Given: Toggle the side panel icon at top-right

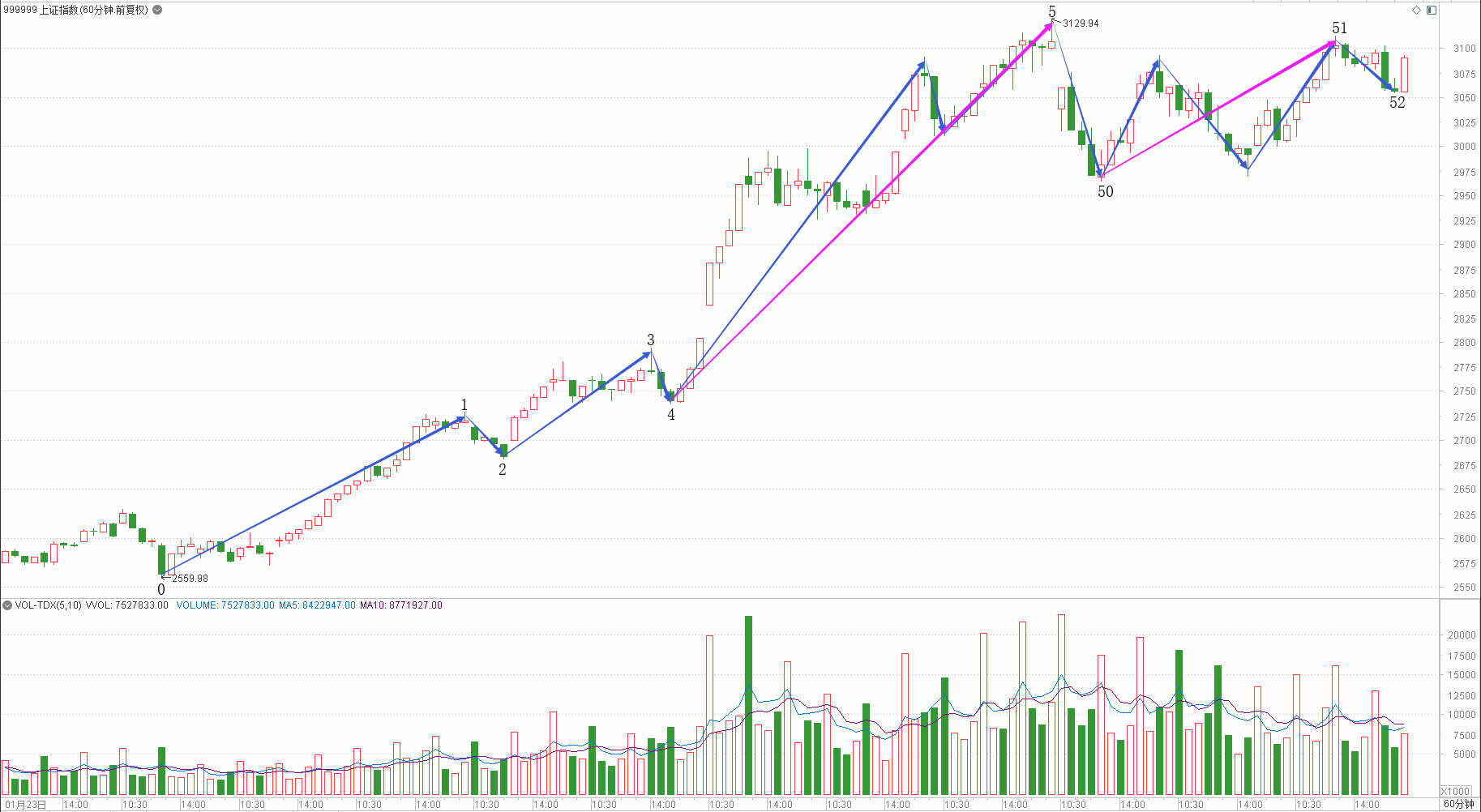Looking at the screenshot, I should (x=1432, y=10).
